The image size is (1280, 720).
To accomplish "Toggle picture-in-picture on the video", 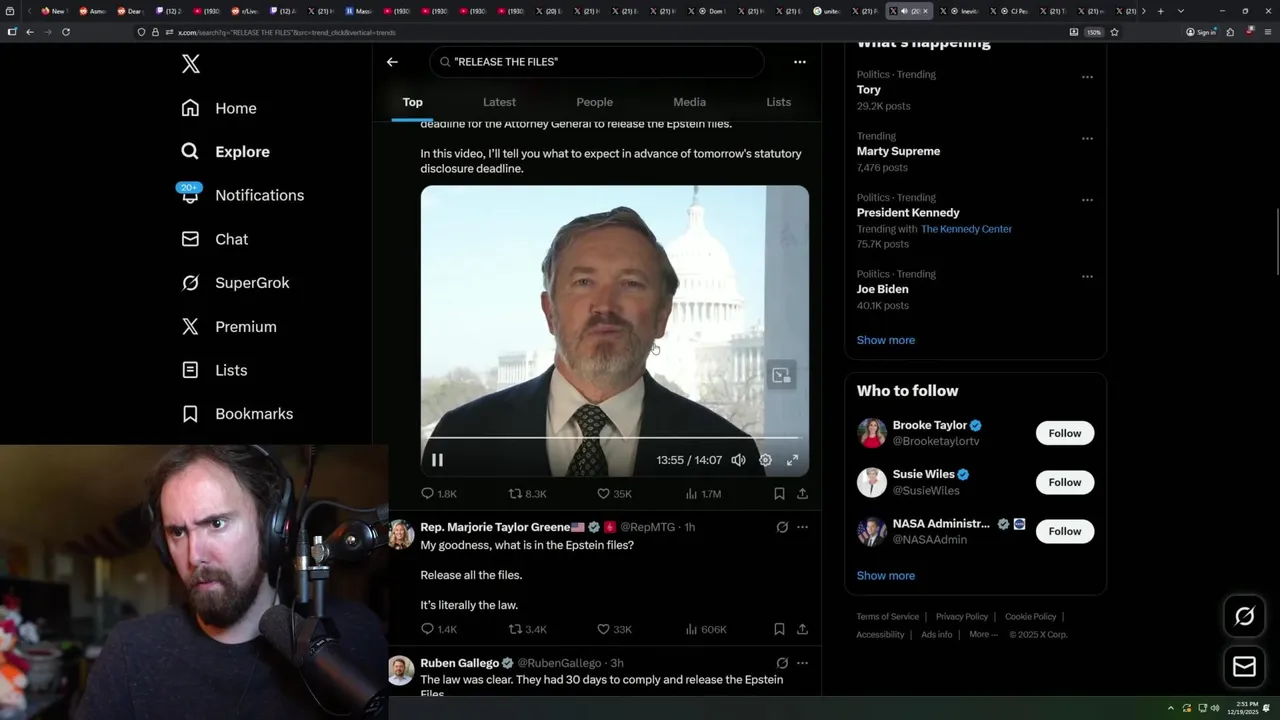I will coord(781,375).
